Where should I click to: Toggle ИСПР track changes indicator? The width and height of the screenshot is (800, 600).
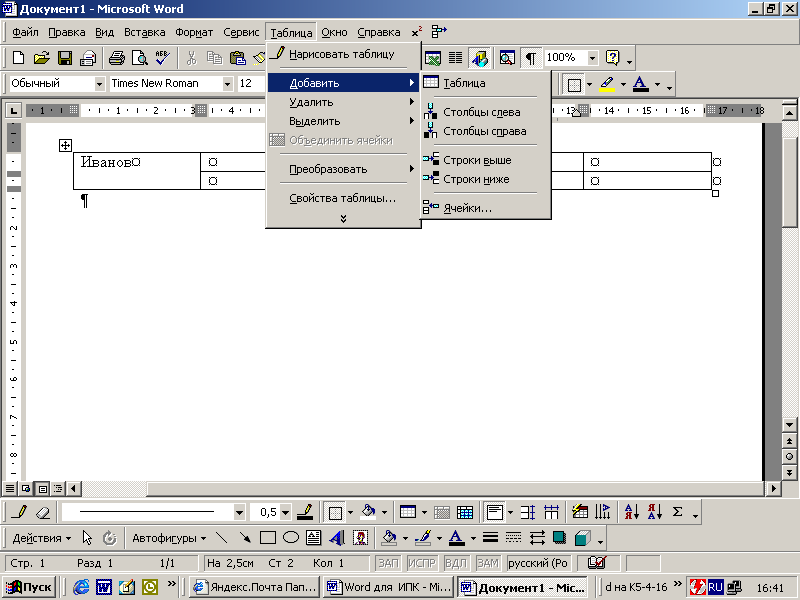coord(422,563)
